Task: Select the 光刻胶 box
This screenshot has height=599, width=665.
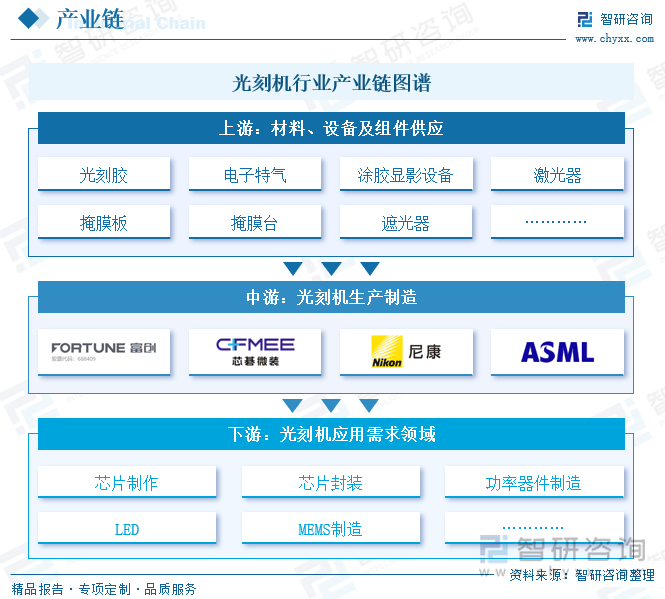Action: pyautogui.click(x=104, y=174)
